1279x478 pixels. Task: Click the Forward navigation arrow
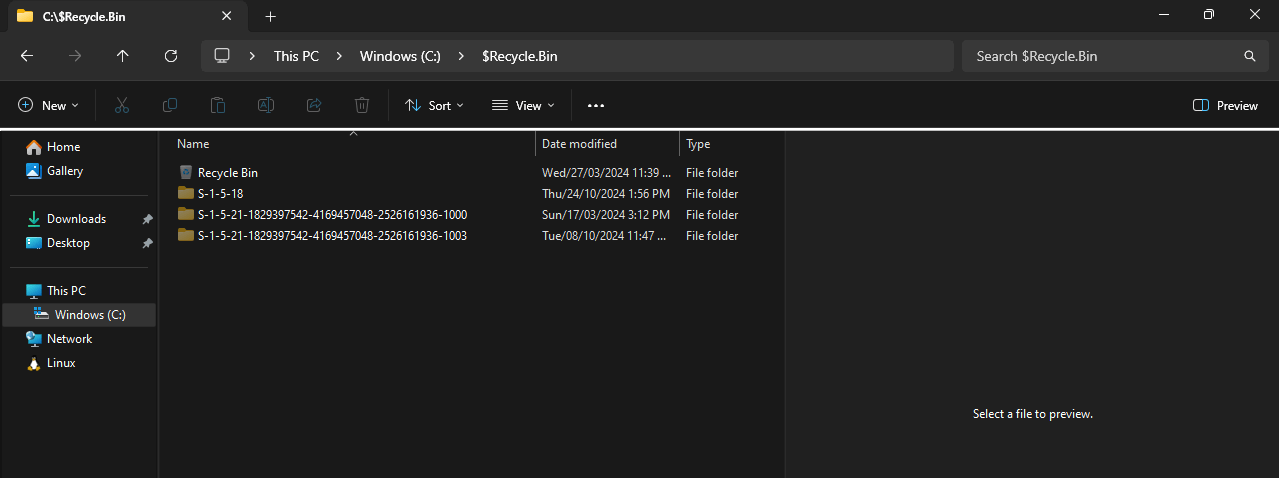click(x=75, y=56)
